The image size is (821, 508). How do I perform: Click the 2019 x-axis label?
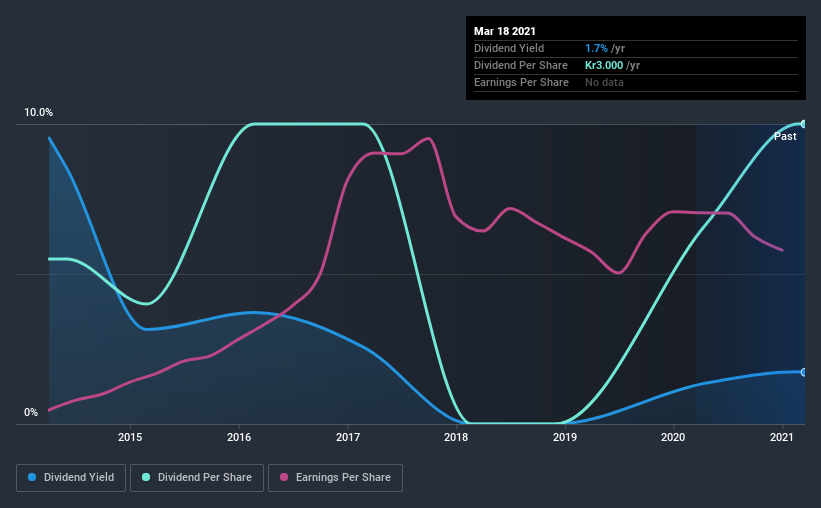click(565, 437)
